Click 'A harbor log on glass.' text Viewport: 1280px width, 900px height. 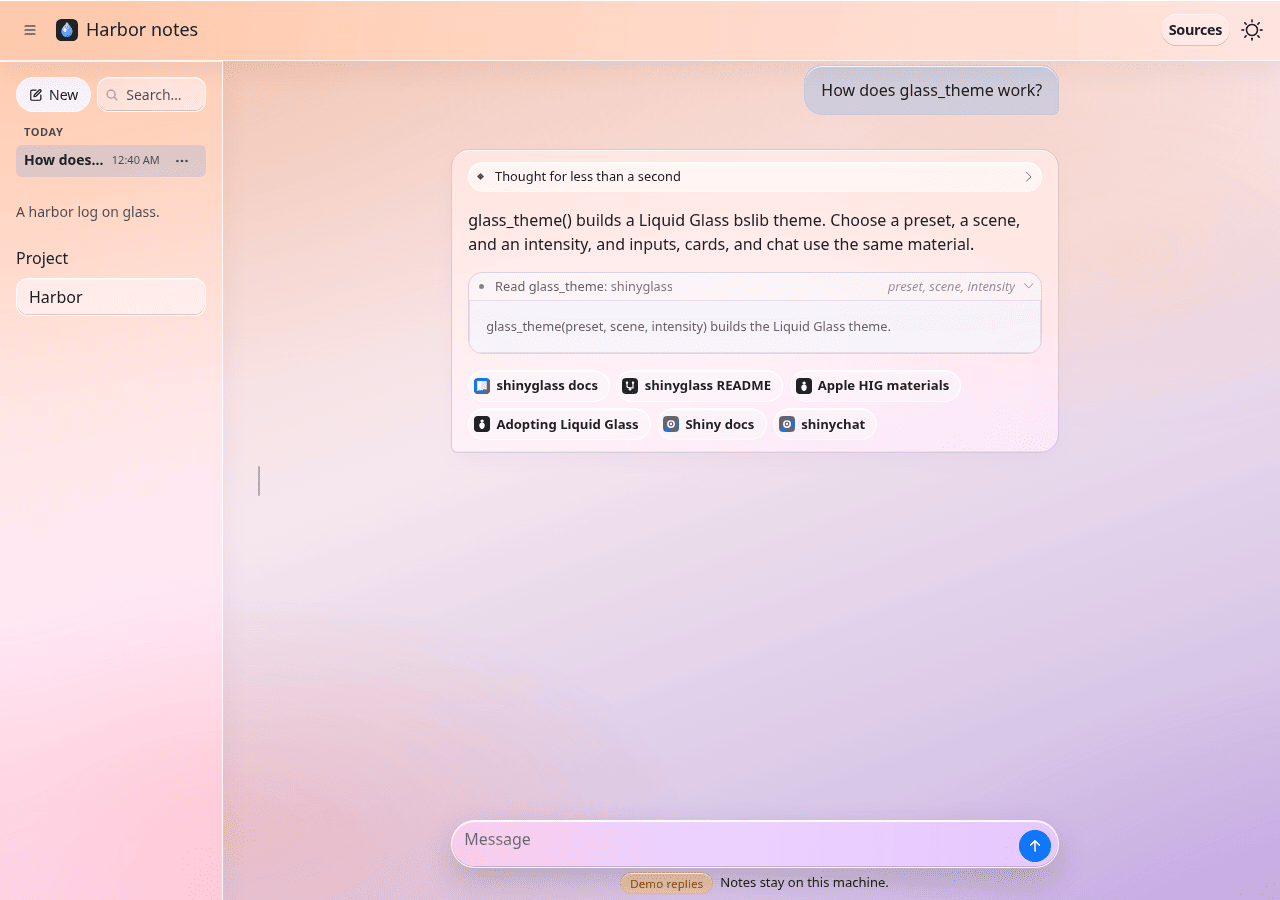point(88,212)
